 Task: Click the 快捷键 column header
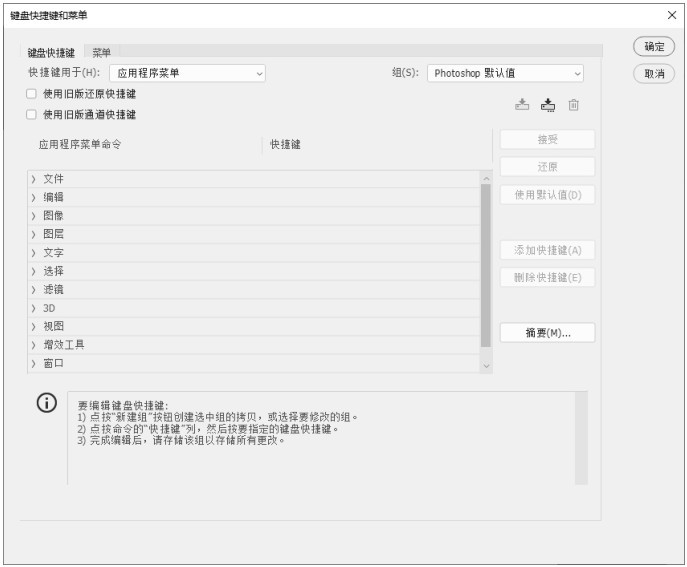click(x=285, y=144)
